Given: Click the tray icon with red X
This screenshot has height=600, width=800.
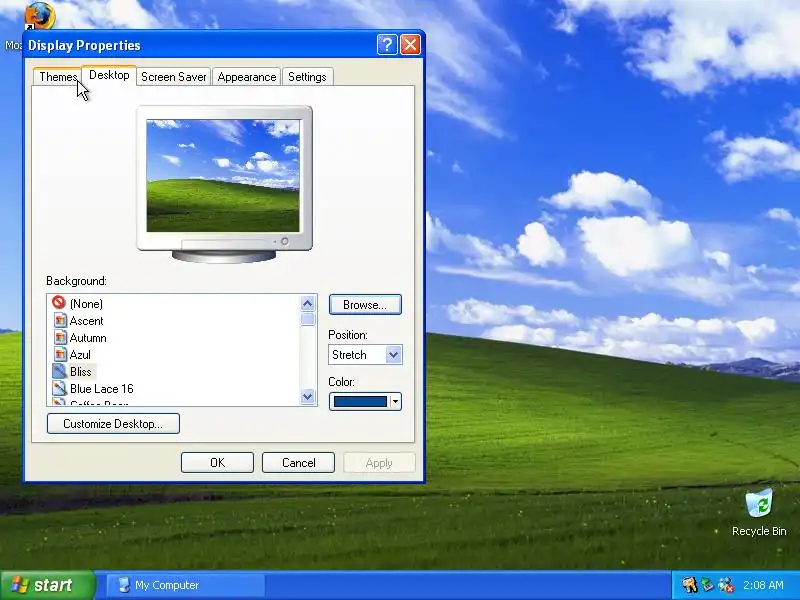Looking at the screenshot, I should pos(726,585).
